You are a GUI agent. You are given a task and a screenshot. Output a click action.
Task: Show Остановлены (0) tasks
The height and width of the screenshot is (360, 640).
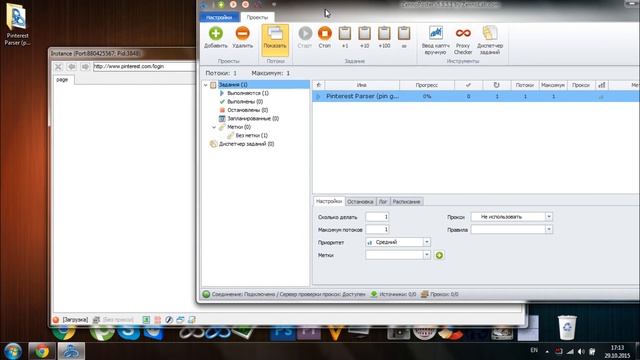pos(247,110)
